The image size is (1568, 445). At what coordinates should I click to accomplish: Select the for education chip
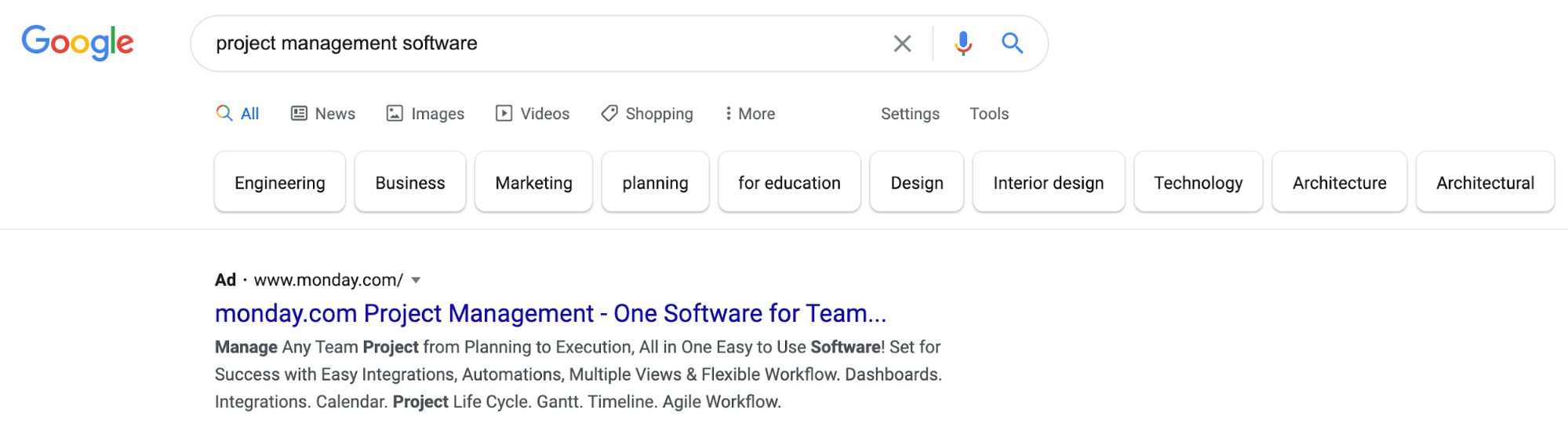pyautogui.click(x=789, y=182)
